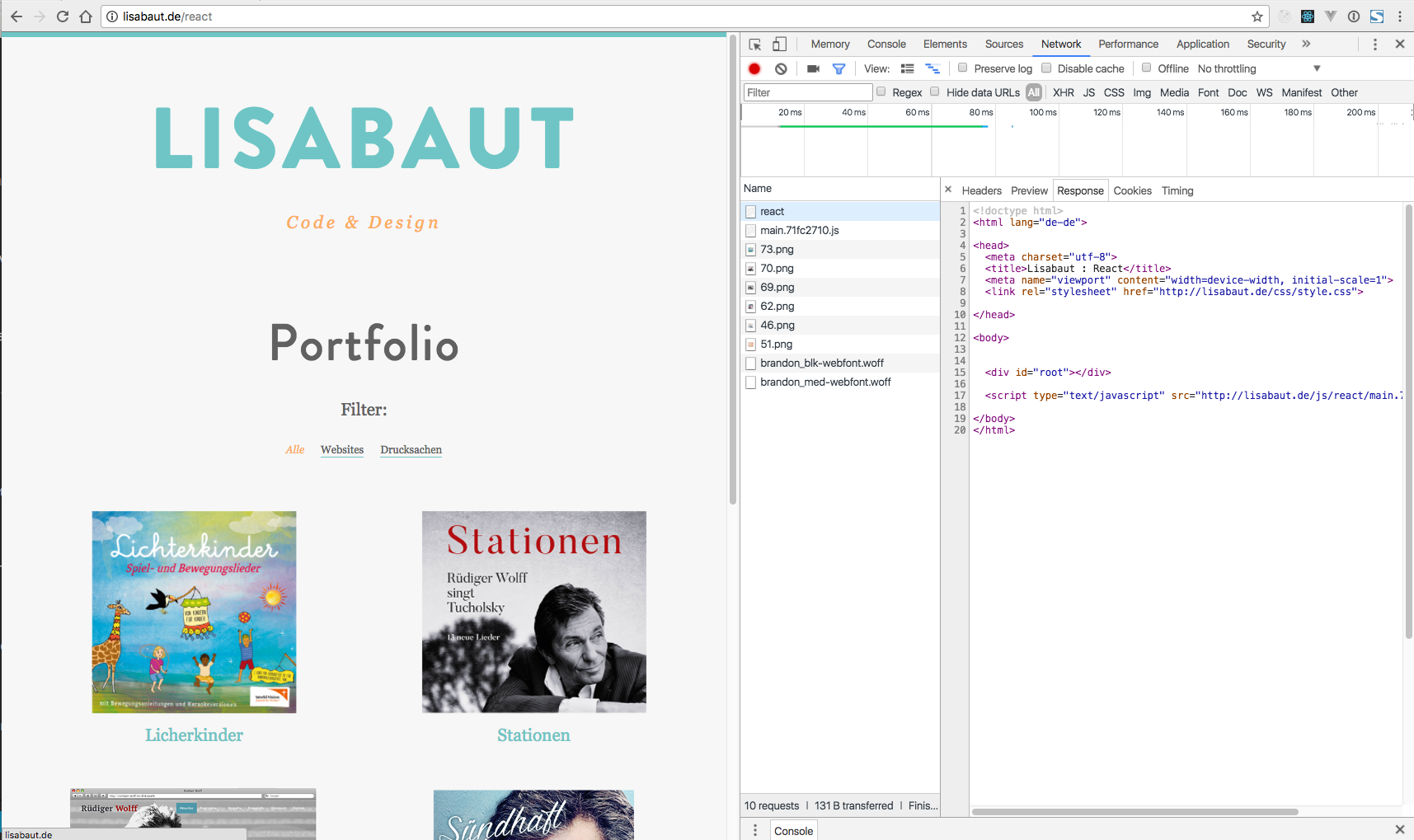Click the faded circular extension icon
1414x840 pixels.
[1285, 16]
